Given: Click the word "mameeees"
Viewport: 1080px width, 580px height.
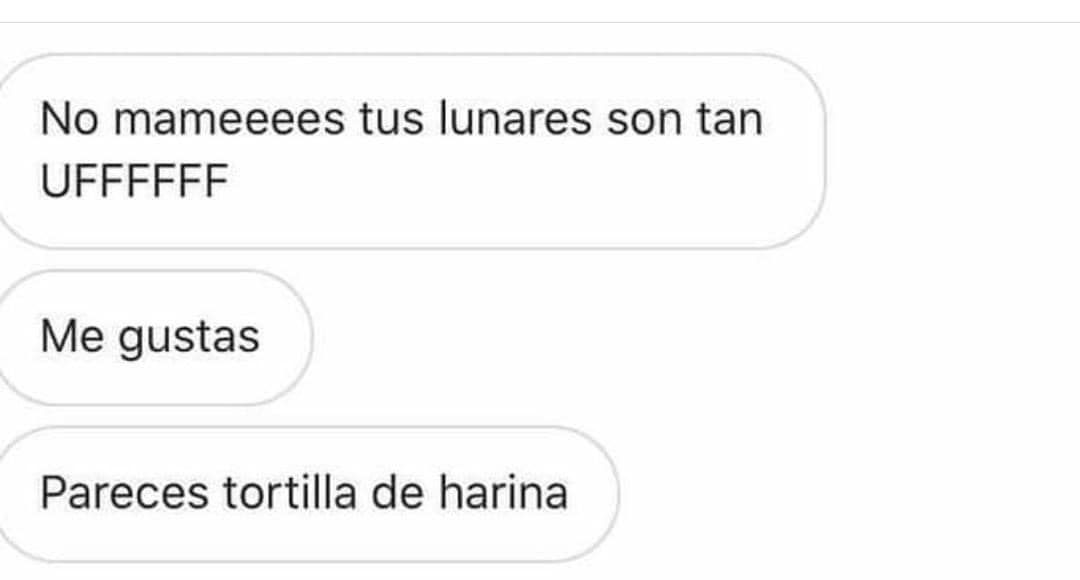Looking at the screenshot, I should pyautogui.click(x=229, y=119).
